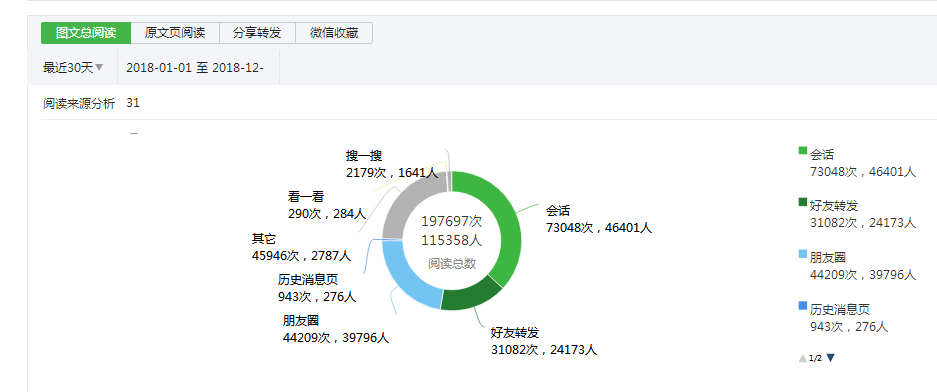Go to next legend page arrow
937x392 pixels.
pyautogui.click(x=830, y=358)
